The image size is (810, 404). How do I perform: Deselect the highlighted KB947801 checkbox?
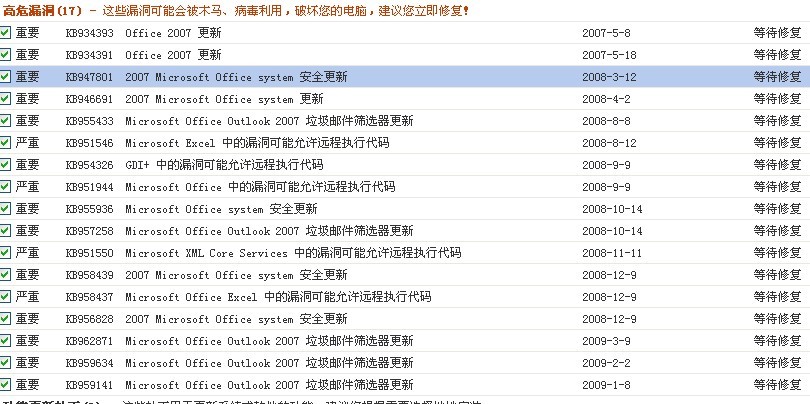tap(5, 77)
